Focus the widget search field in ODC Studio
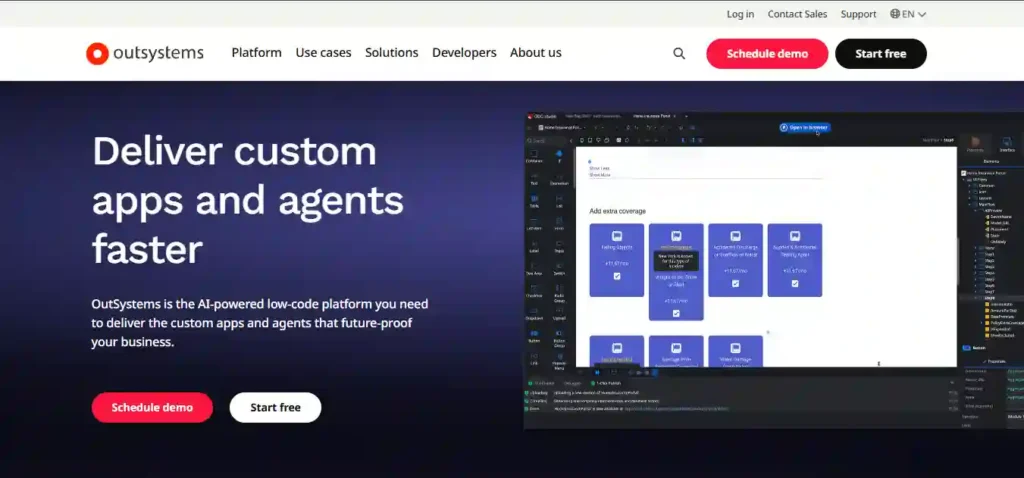The width and height of the screenshot is (1024, 478). (x=545, y=140)
